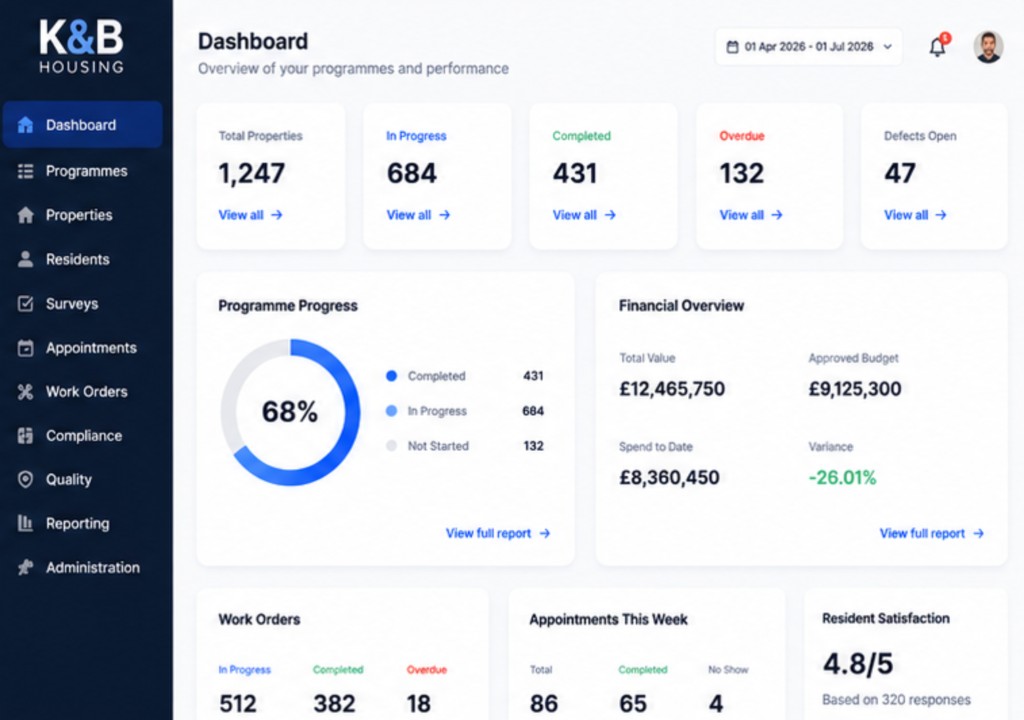View full report under Financial Overview
This screenshot has height=720, width=1024.
(931, 533)
